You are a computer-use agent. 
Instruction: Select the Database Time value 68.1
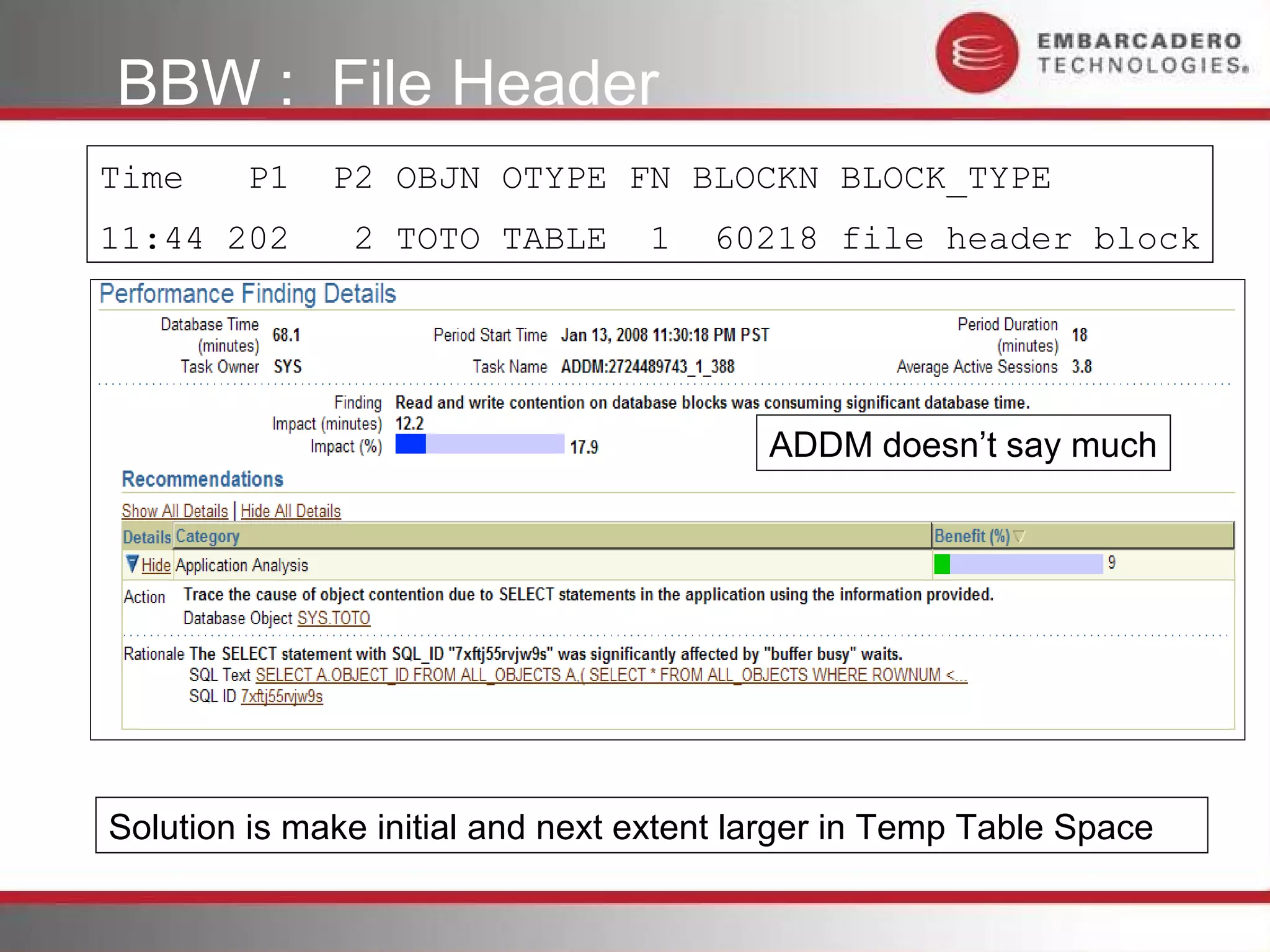click(286, 335)
